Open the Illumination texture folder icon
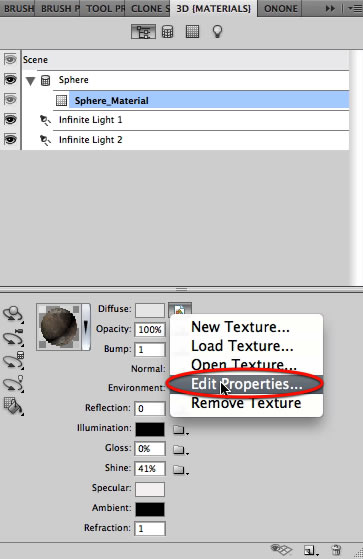The height and width of the screenshot is (559, 363). pos(180,430)
